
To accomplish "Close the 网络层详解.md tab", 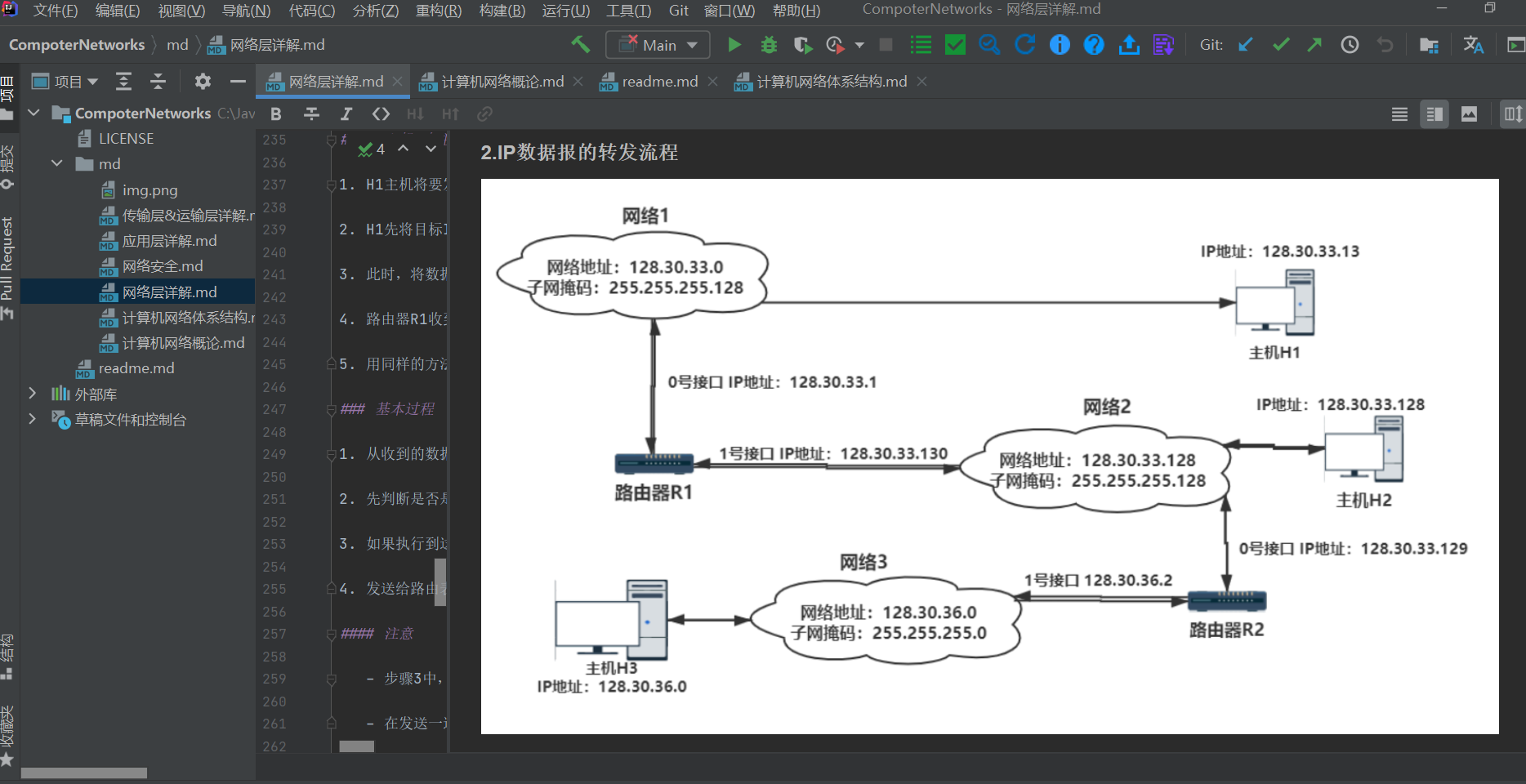I will point(397,82).
